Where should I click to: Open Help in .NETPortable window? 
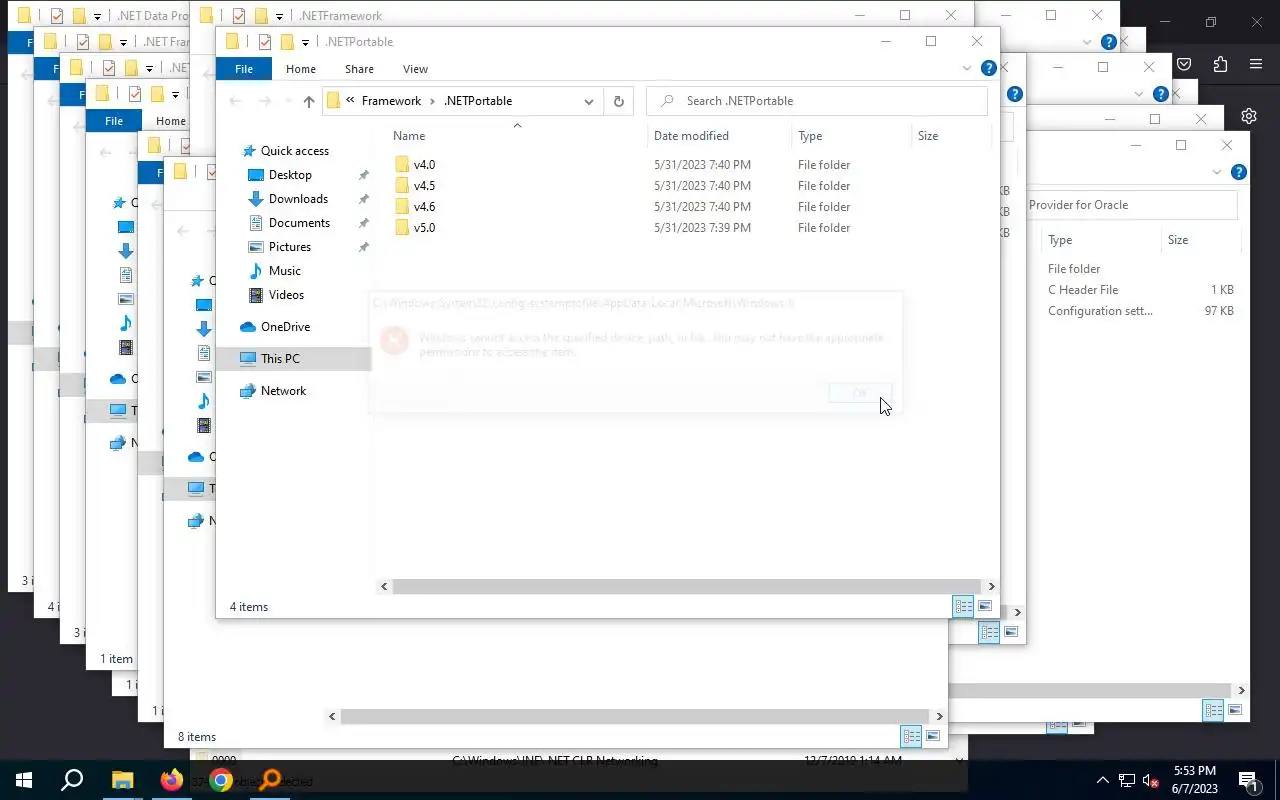click(988, 69)
